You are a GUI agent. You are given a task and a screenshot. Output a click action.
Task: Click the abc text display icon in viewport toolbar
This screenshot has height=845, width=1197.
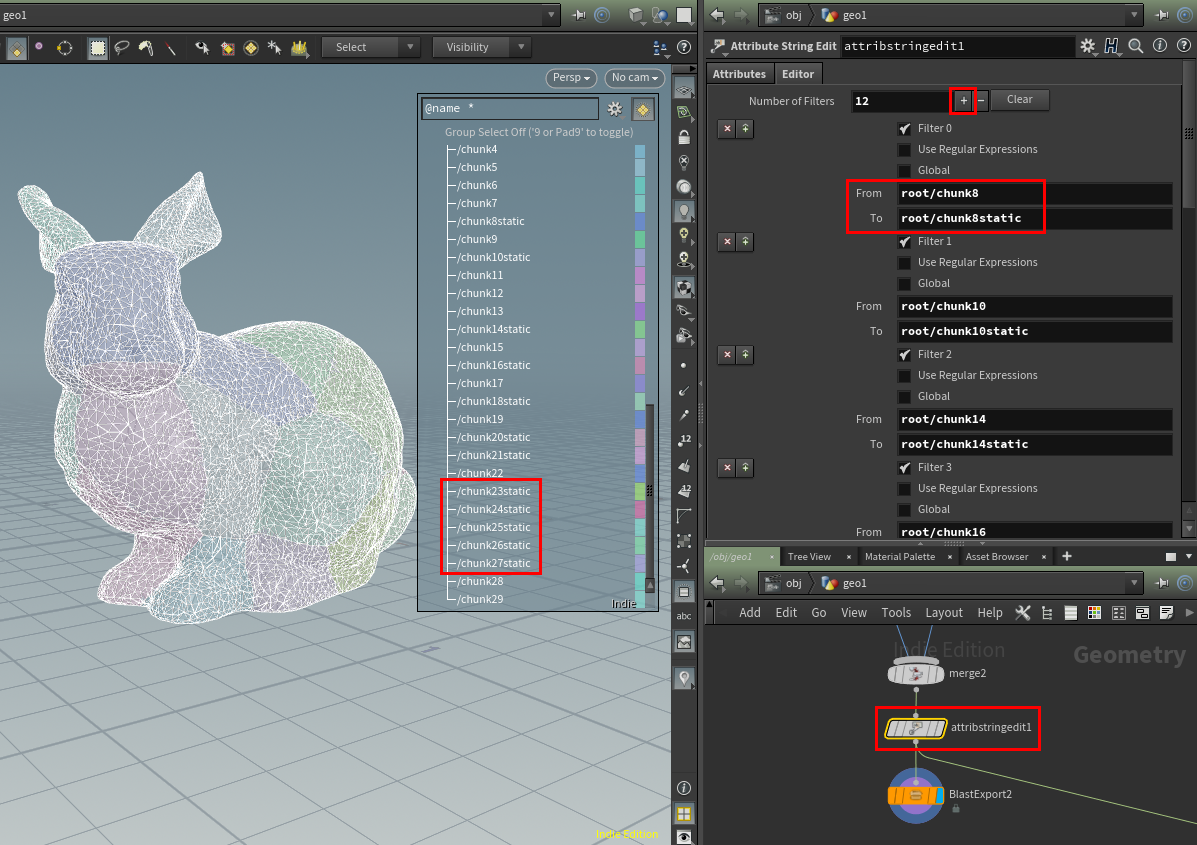click(x=683, y=616)
